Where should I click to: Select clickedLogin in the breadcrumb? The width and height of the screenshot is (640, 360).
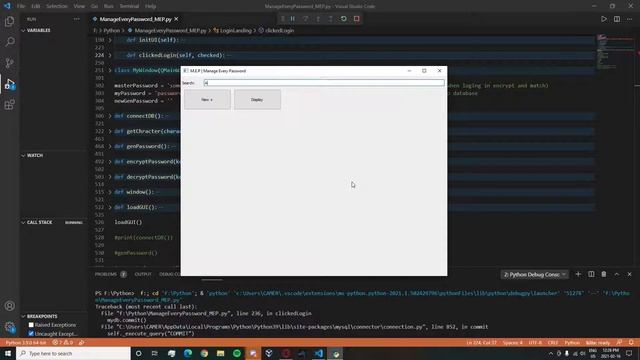pyautogui.click(x=280, y=30)
